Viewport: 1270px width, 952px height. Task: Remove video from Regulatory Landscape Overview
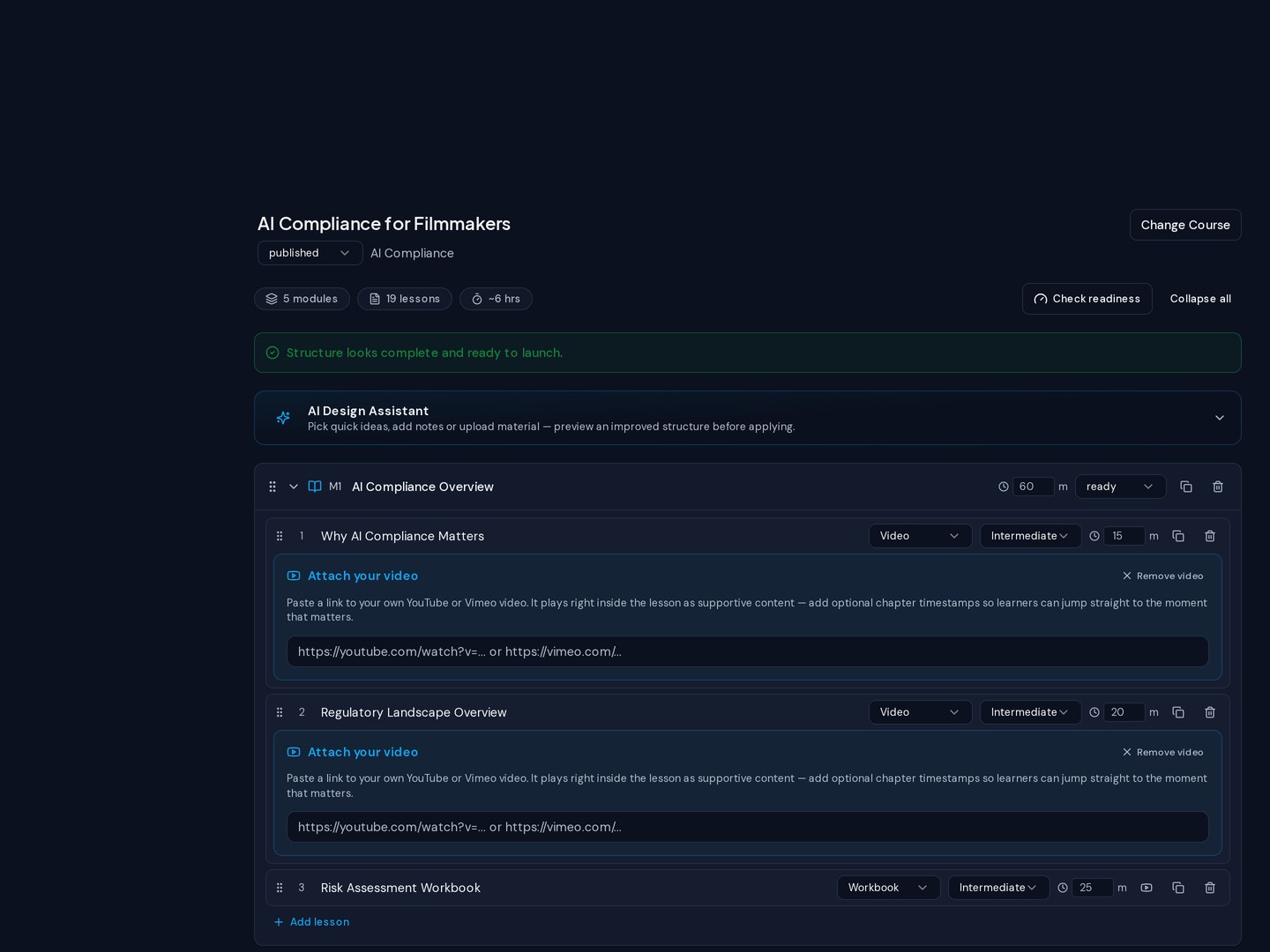(1162, 752)
